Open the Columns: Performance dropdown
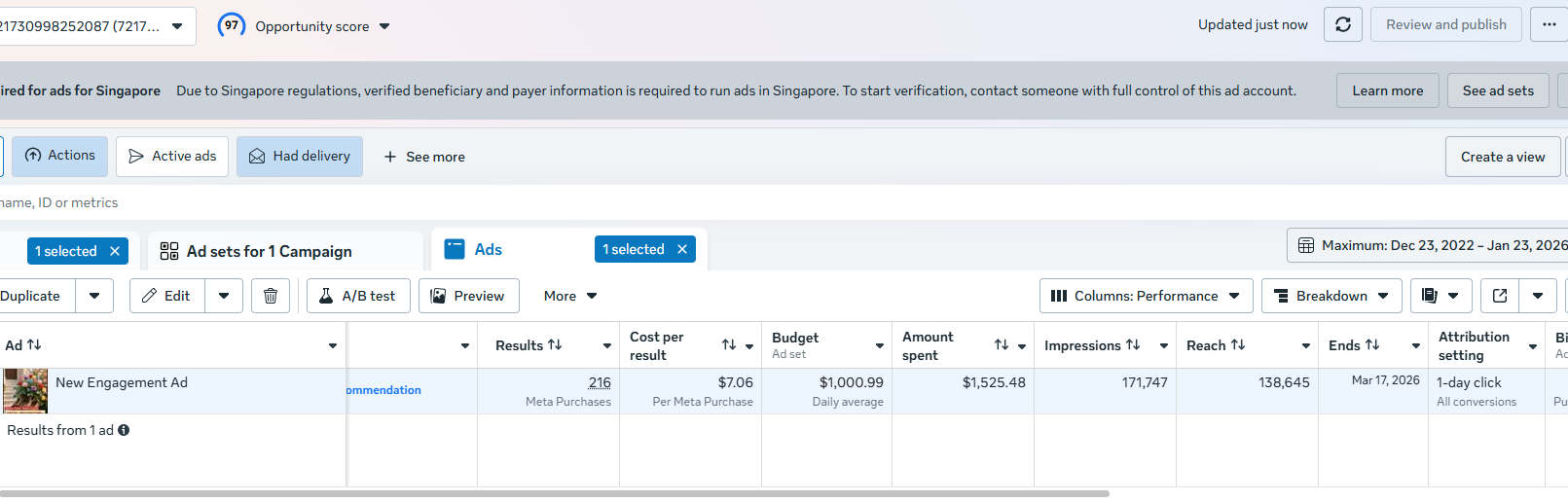This screenshot has height=502, width=1568. click(x=1145, y=296)
